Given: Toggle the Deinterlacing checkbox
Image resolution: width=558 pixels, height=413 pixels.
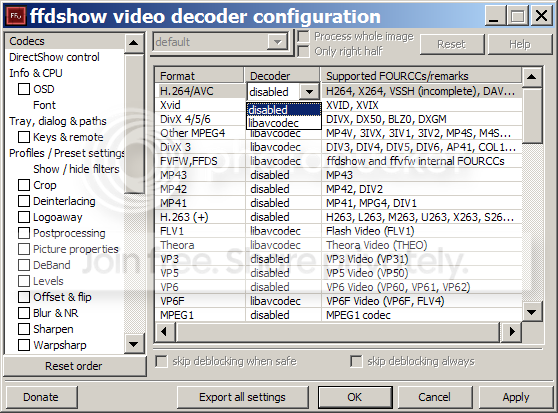Looking at the screenshot, I should (x=24, y=201).
